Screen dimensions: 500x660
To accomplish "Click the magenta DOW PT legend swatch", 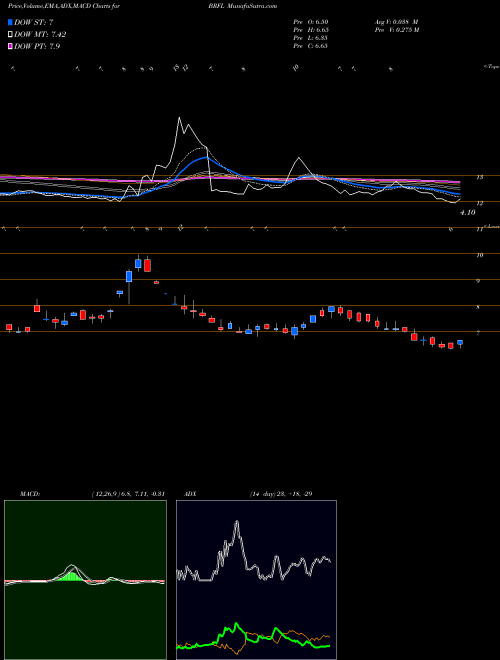I will coord(10,46).
